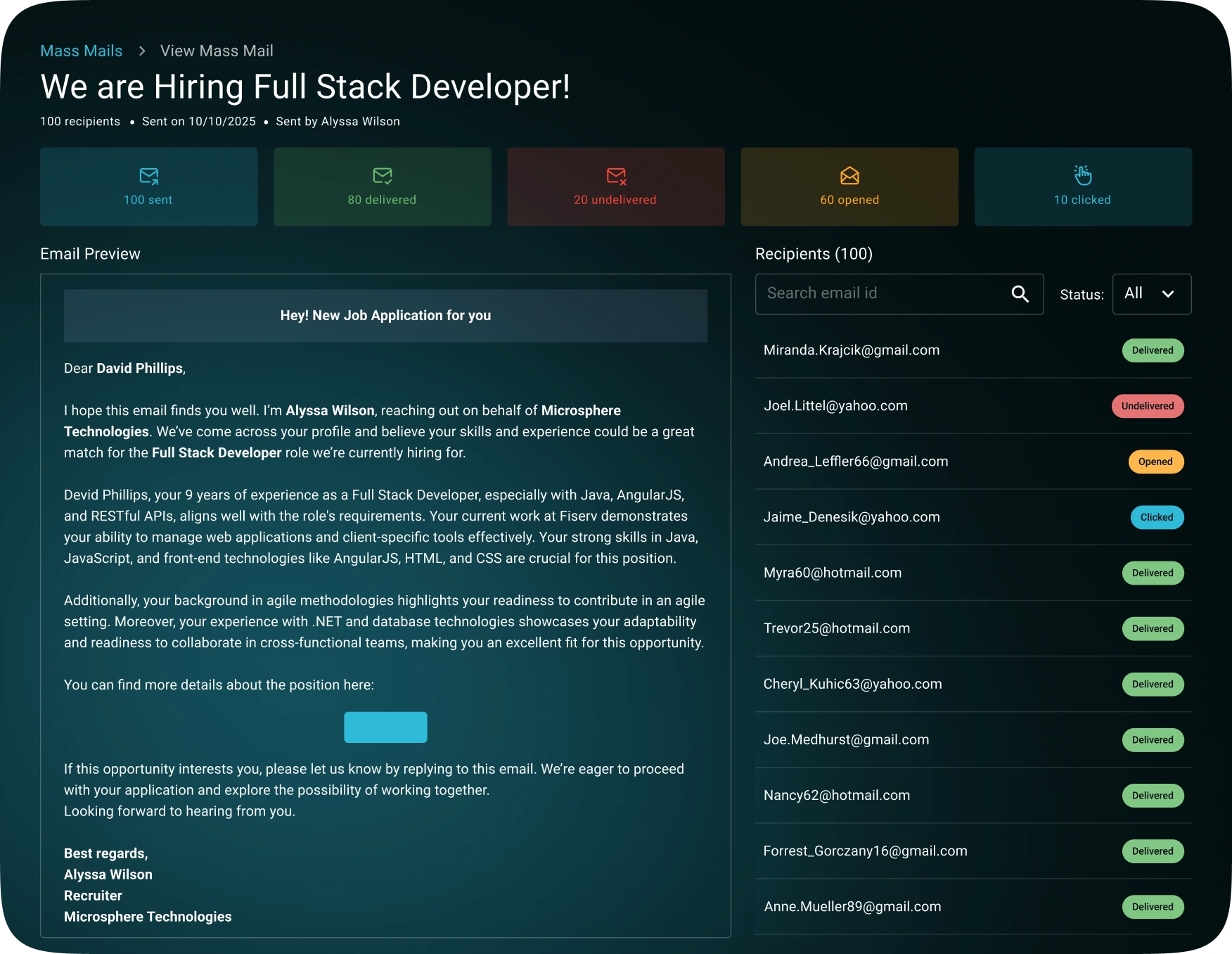
Task: Click the Dear David Phillips greeting
Action: tap(124, 369)
